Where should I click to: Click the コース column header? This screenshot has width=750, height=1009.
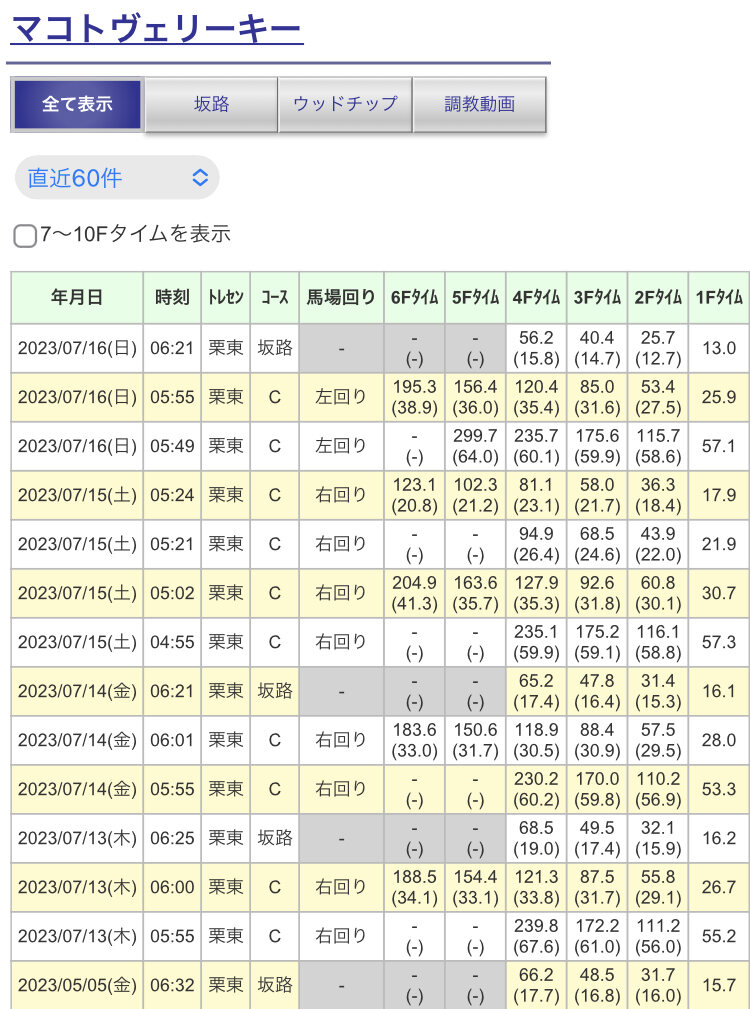(x=275, y=297)
